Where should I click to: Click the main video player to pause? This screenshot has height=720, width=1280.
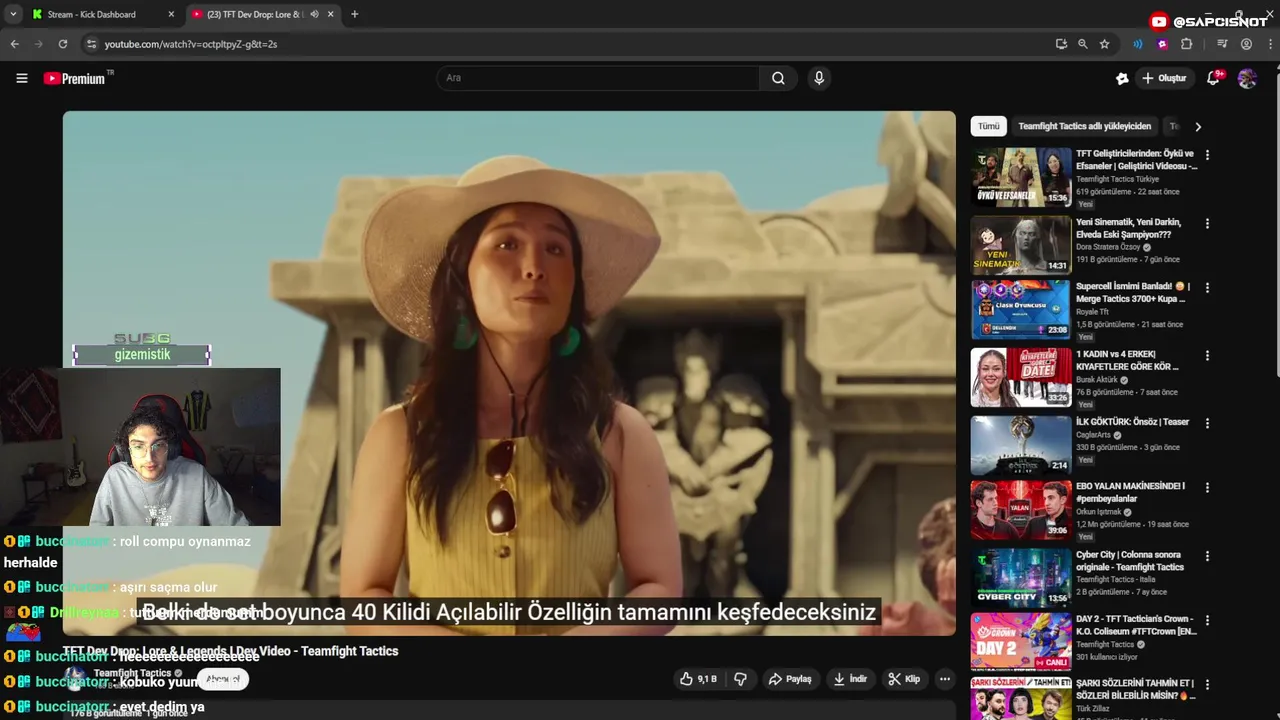coord(509,372)
